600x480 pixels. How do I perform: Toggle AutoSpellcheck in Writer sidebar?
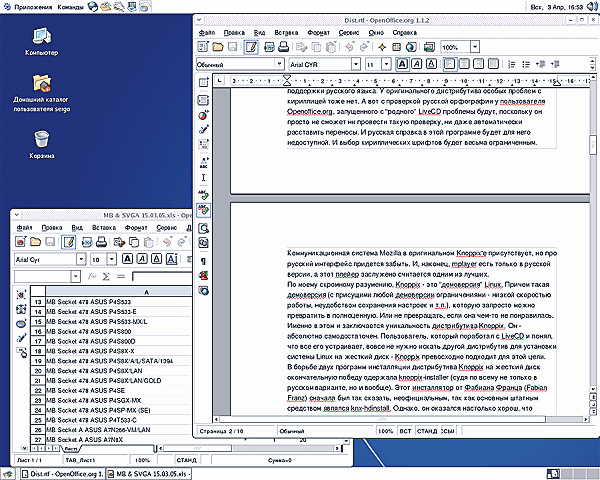tap(203, 210)
